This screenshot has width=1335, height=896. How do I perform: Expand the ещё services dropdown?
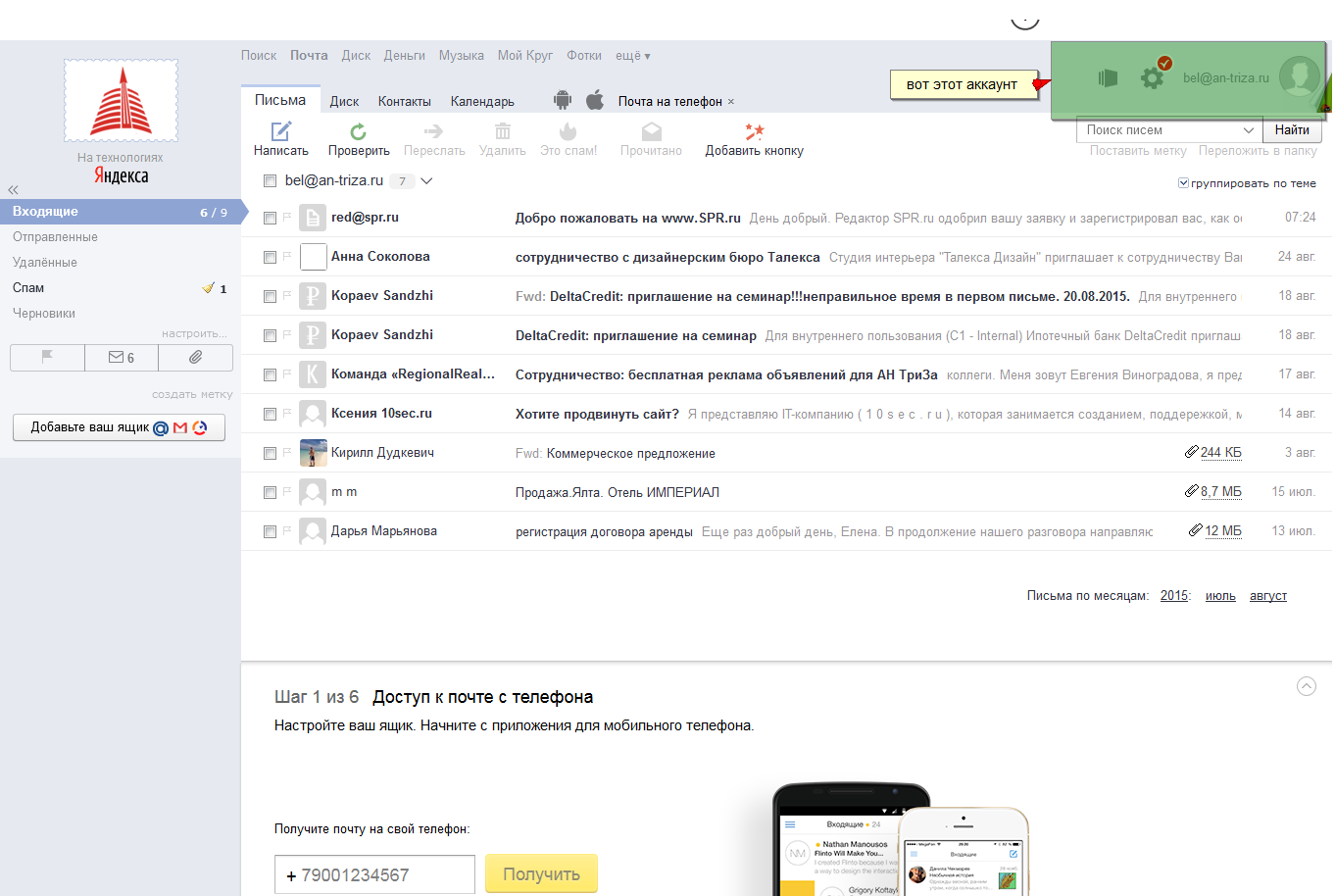tap(633, 56)
